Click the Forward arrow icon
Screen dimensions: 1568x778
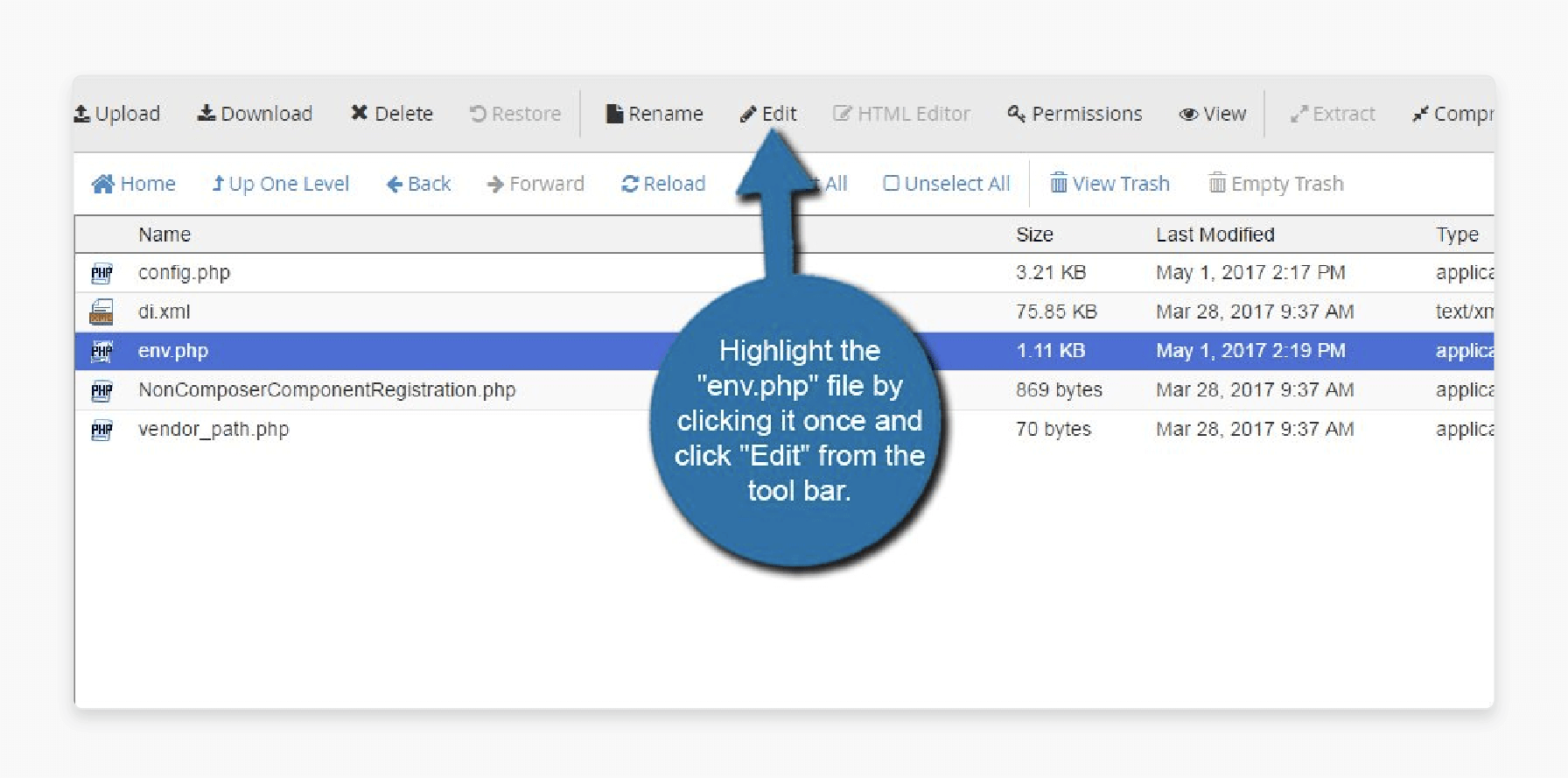pyautogui.click(x=496, y=184)
